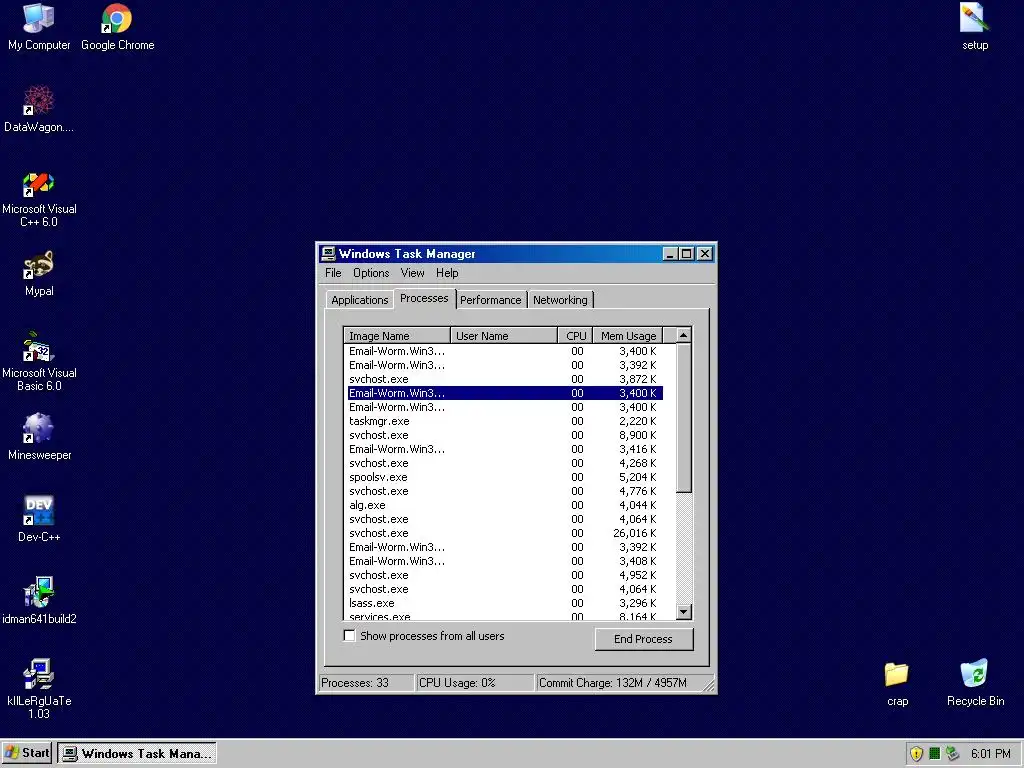This screenshot has height=768, width=1024.
Task: Open the Options menu
Action: click(x=371, y=273)
